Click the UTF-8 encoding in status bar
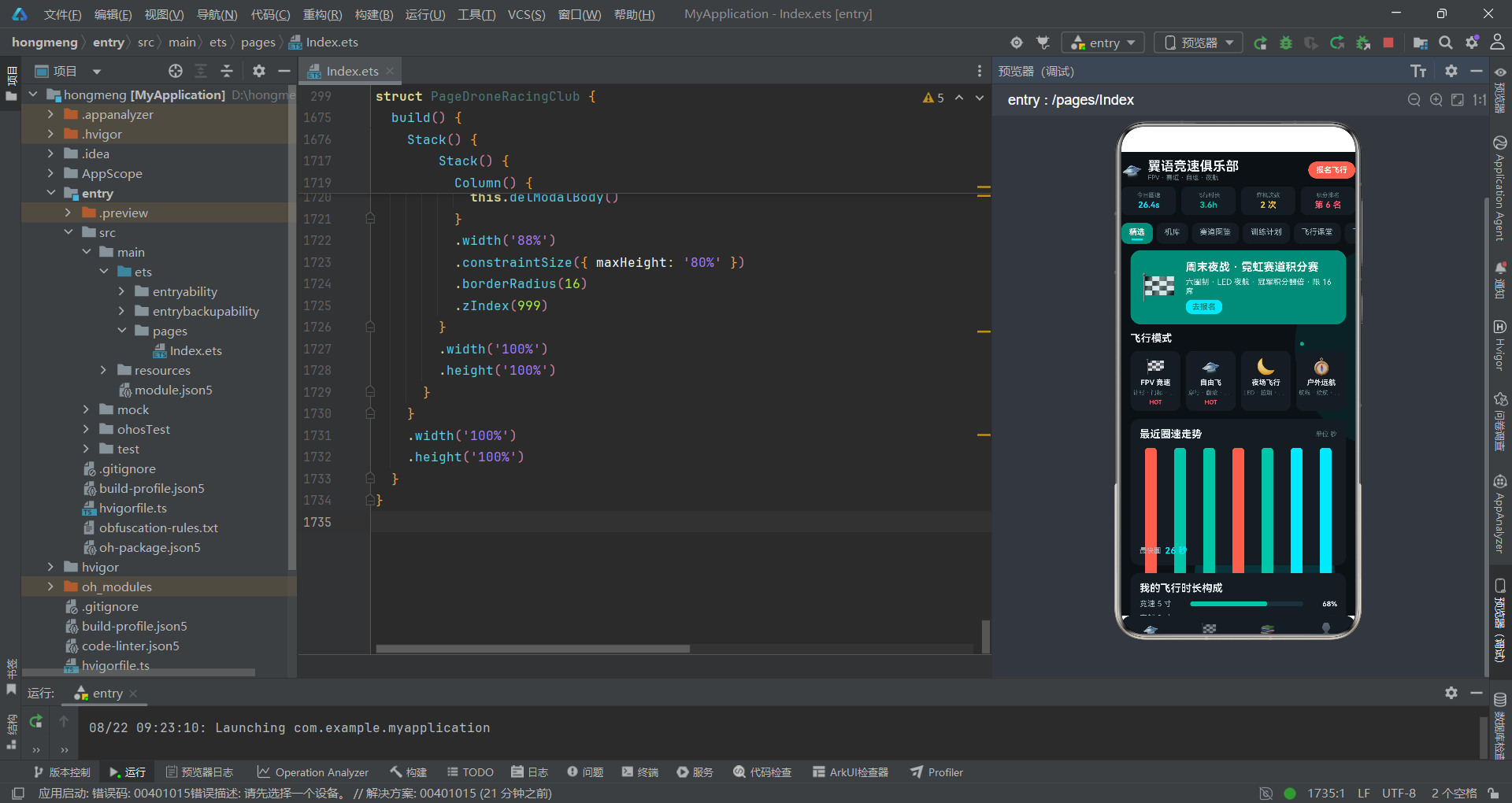The height and width of the screenshot is (803, 1512). (1399, 794)
